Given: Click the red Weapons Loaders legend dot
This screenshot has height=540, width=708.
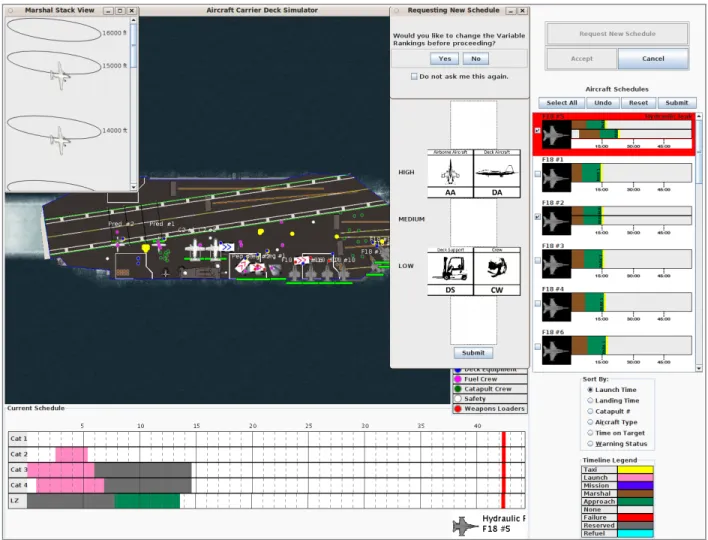Looking at the screenshot, I should (458, 409).
